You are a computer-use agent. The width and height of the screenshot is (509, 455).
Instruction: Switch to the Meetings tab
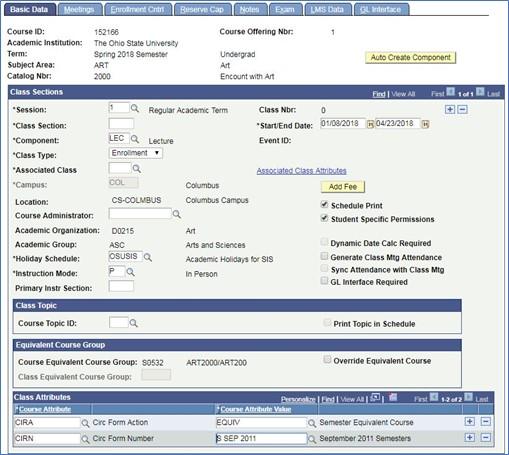(79, 10)
